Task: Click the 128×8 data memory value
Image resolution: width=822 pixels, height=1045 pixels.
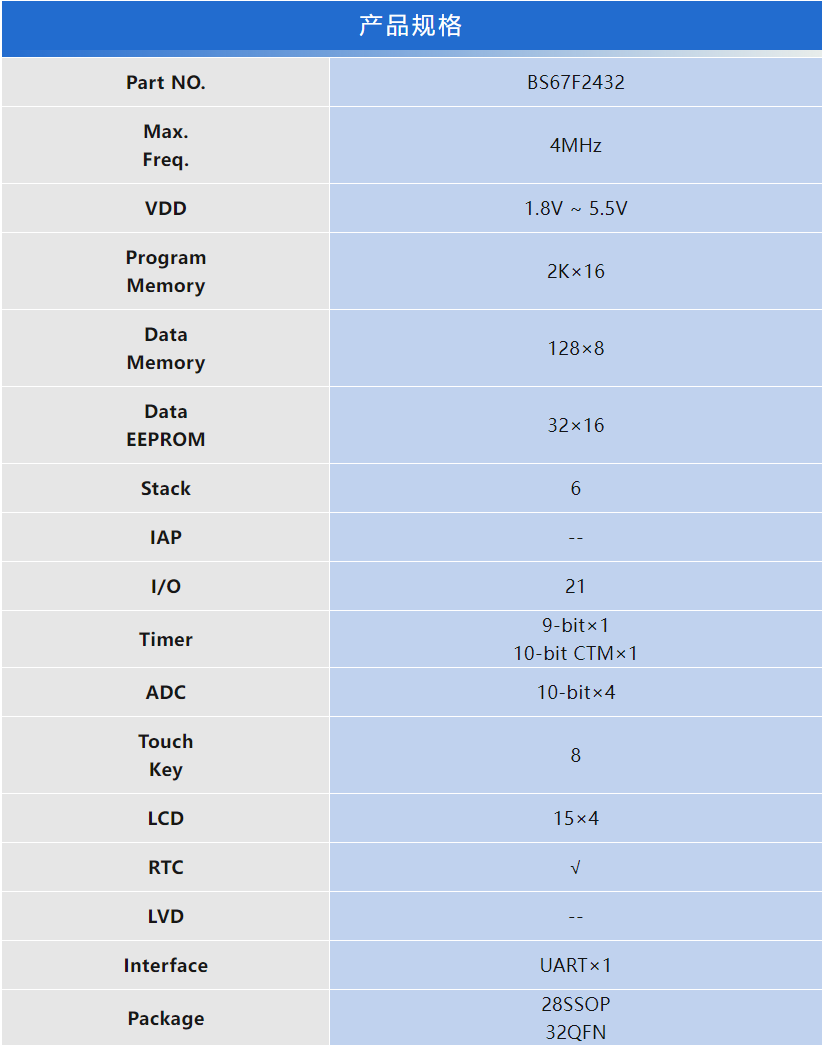Action: [575, 348]
